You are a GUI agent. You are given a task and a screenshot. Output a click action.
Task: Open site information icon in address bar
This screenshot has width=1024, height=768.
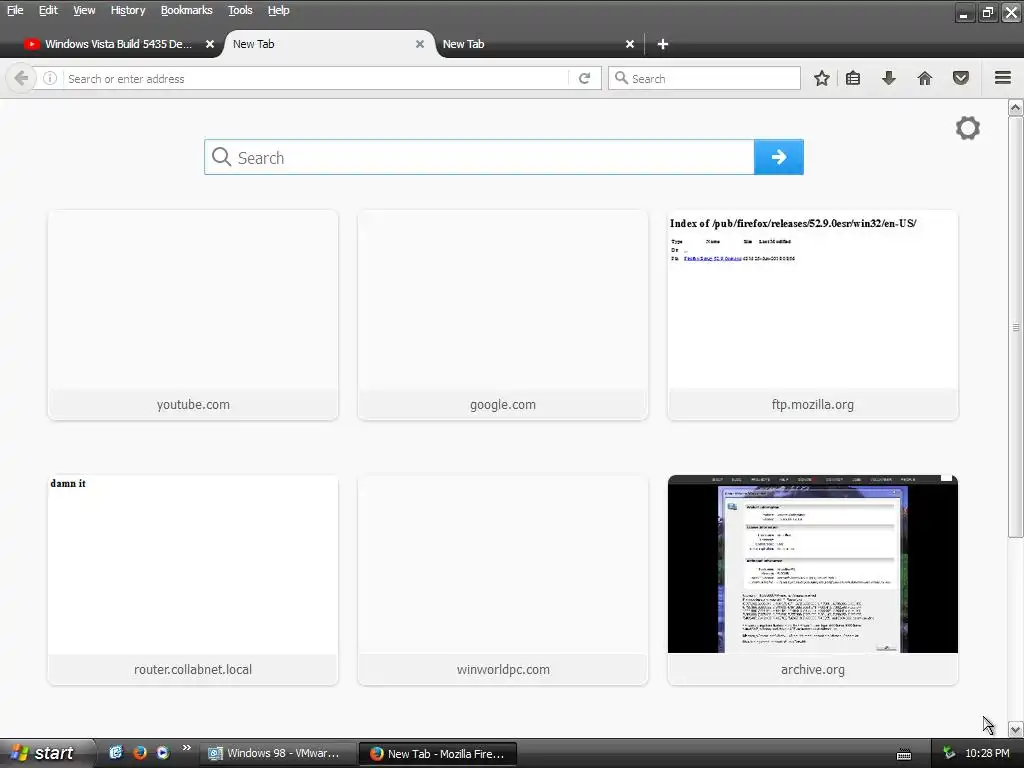pyautogui.click(x=50, y=78)
